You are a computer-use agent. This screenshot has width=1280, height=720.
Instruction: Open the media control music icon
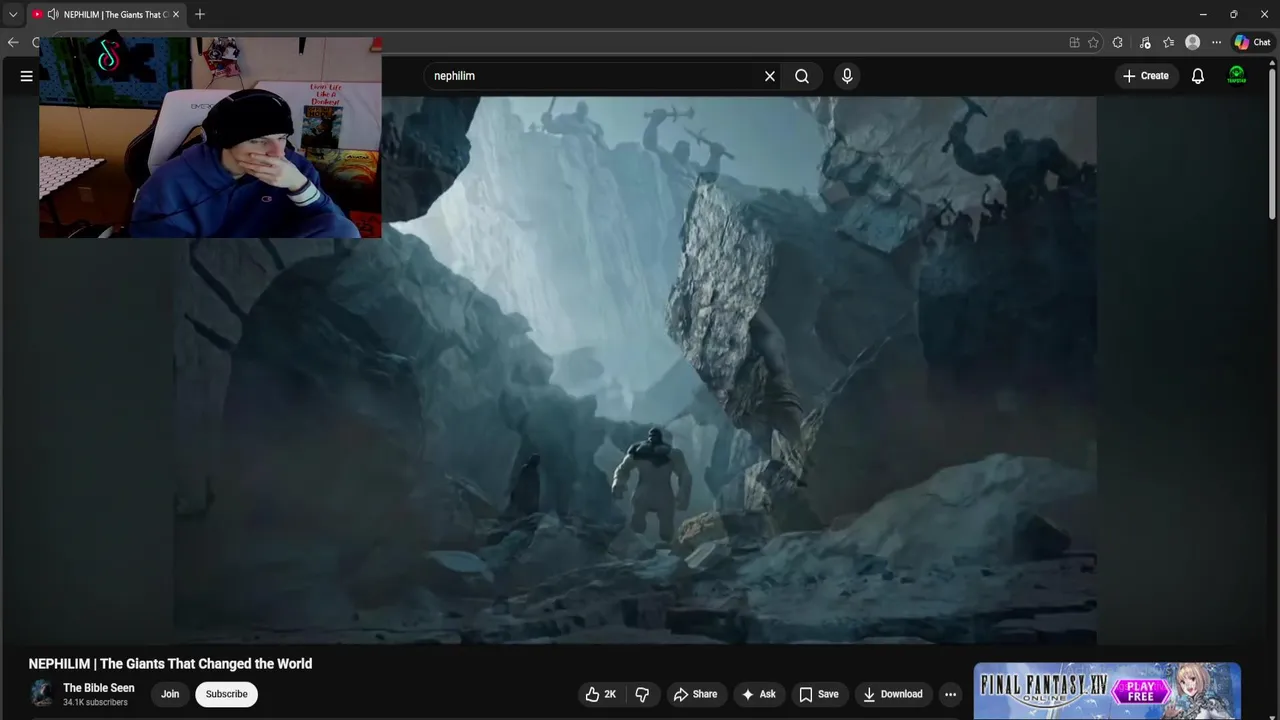click(x=1144, y=42)
